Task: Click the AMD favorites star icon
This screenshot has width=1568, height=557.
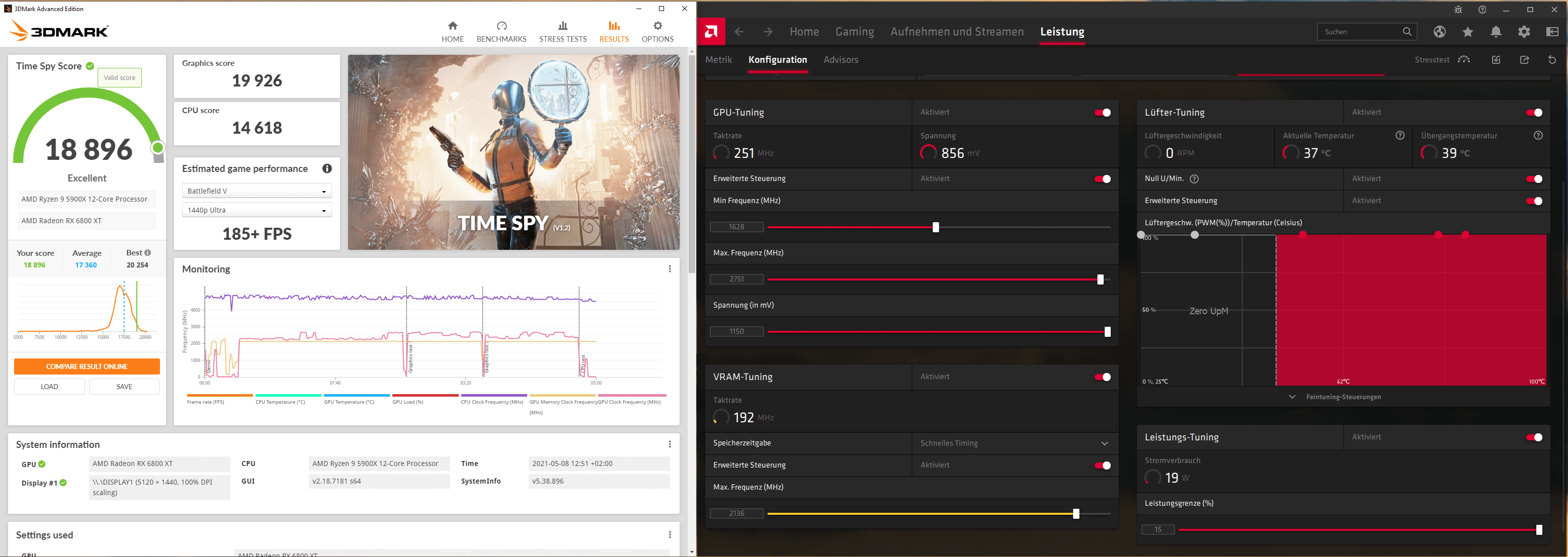Action: click(x=1467, y=32)
